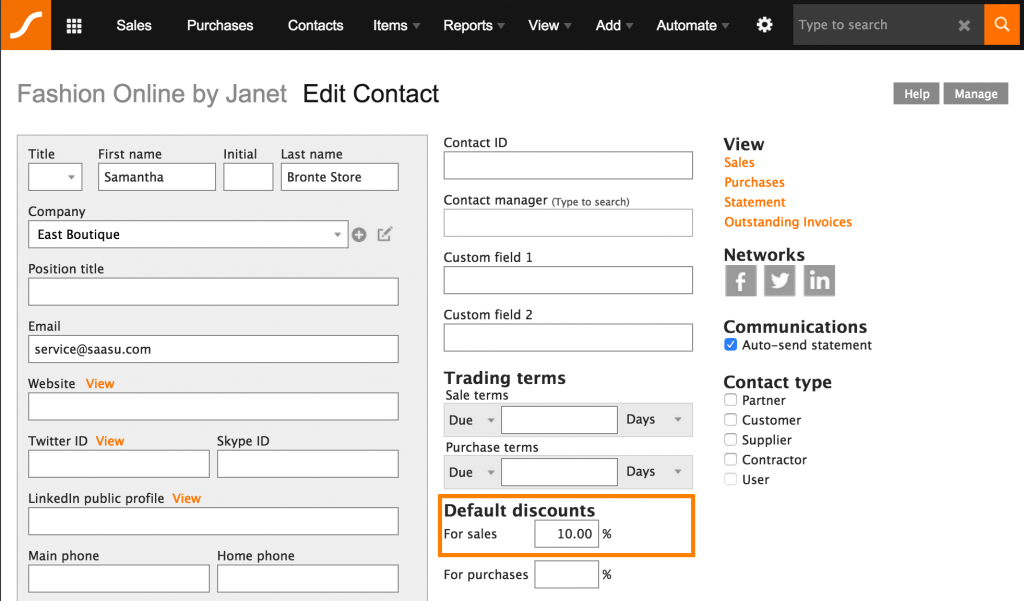Open the Outstanding Invoices link
The width and height of the screenshot is (1024, 601).
point(788,222)
